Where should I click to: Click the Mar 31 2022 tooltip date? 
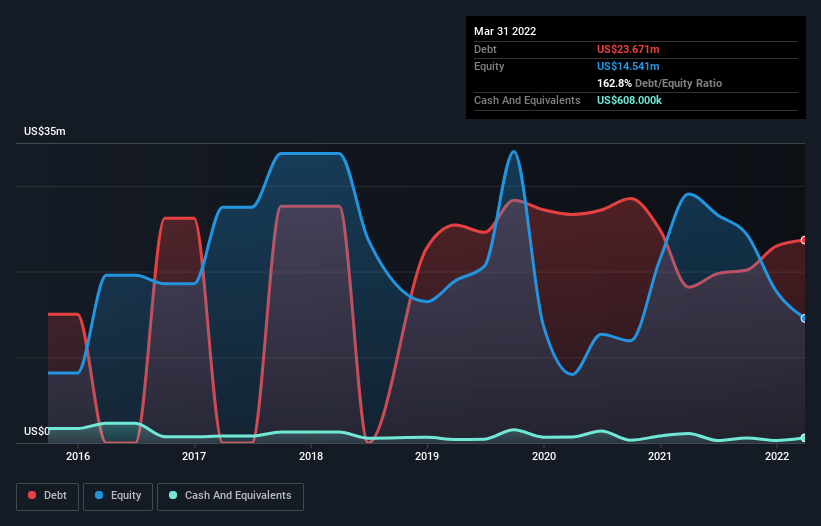point(505,31)
